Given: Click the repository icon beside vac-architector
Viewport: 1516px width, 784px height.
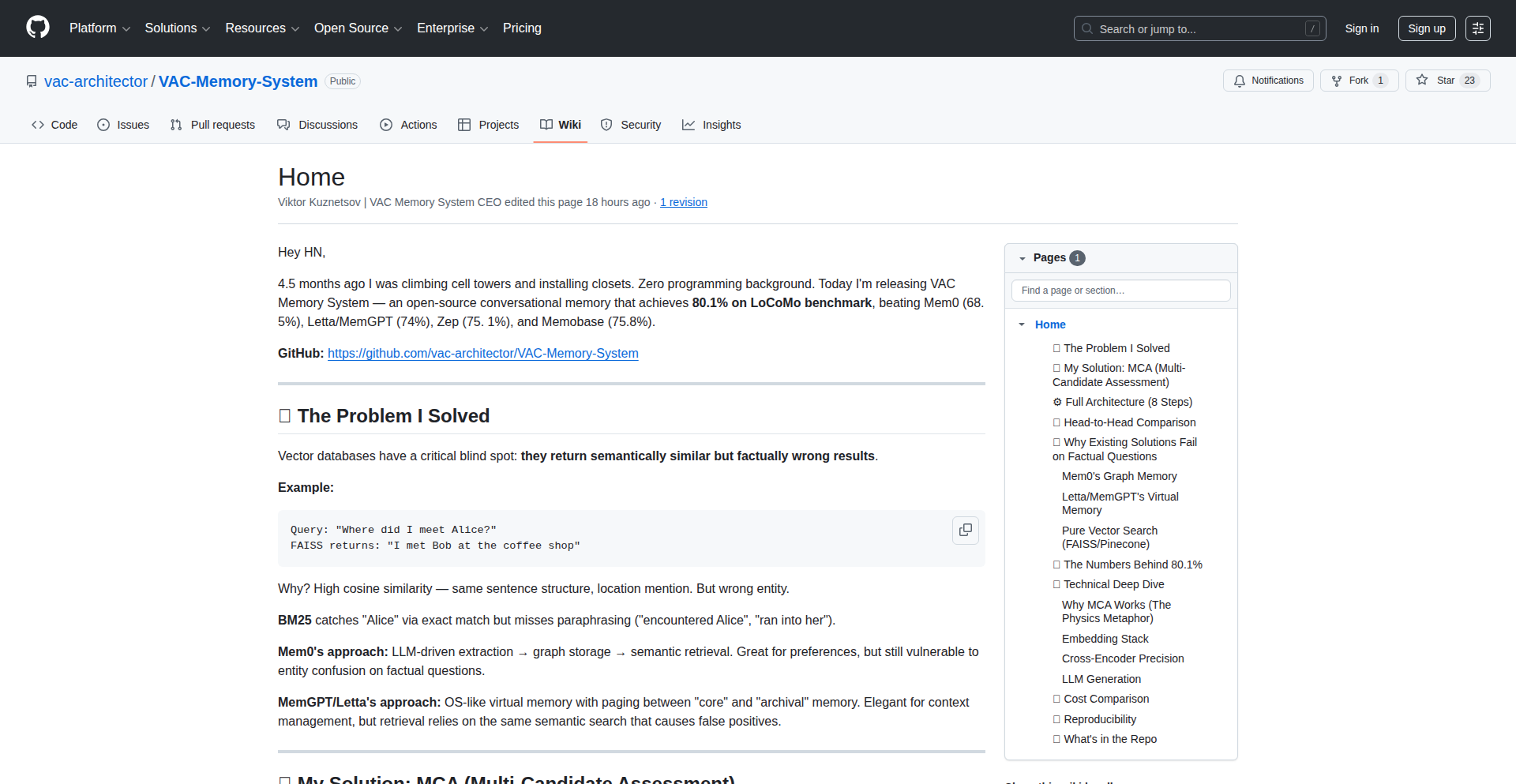Looking at the screenshot, I should pos(32,81).
